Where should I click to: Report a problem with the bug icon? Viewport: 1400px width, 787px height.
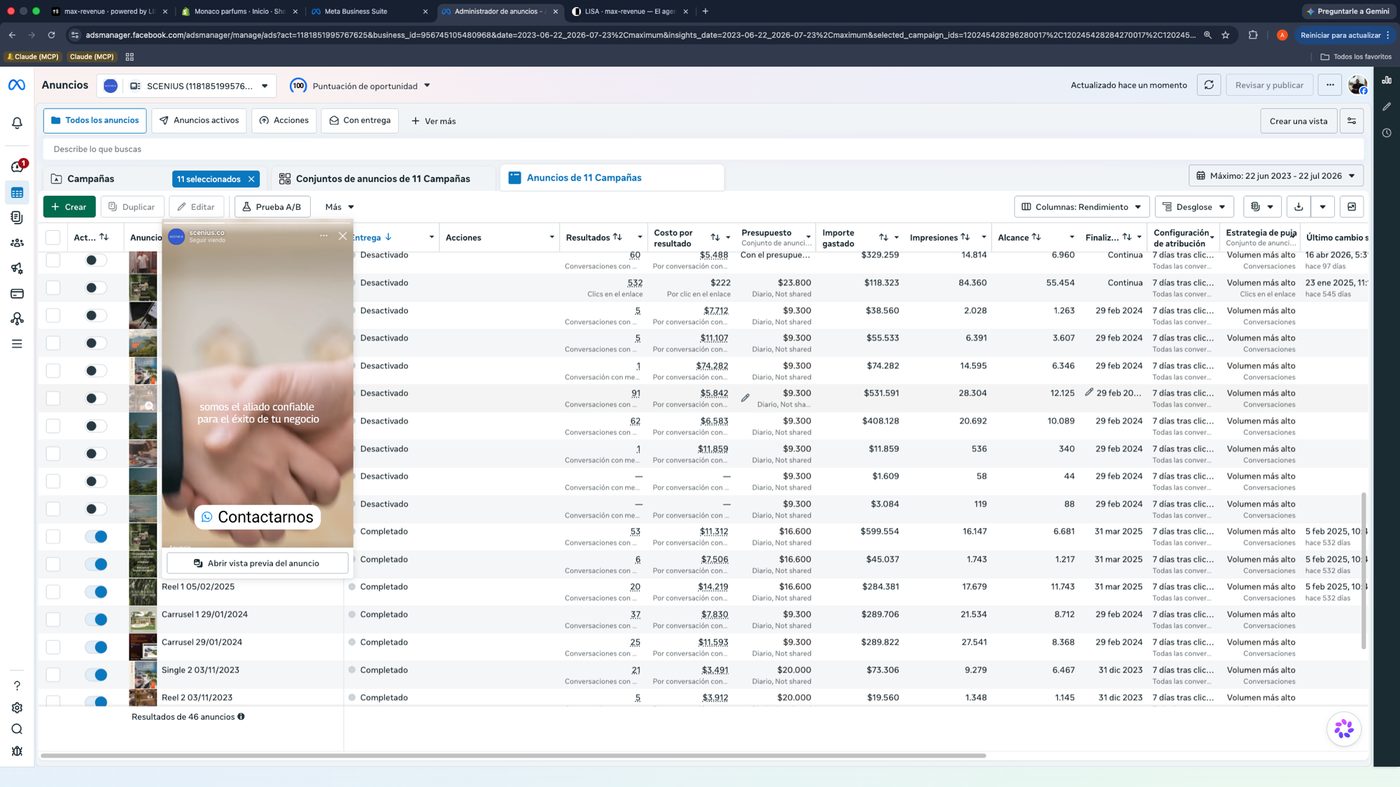point(17,751)
